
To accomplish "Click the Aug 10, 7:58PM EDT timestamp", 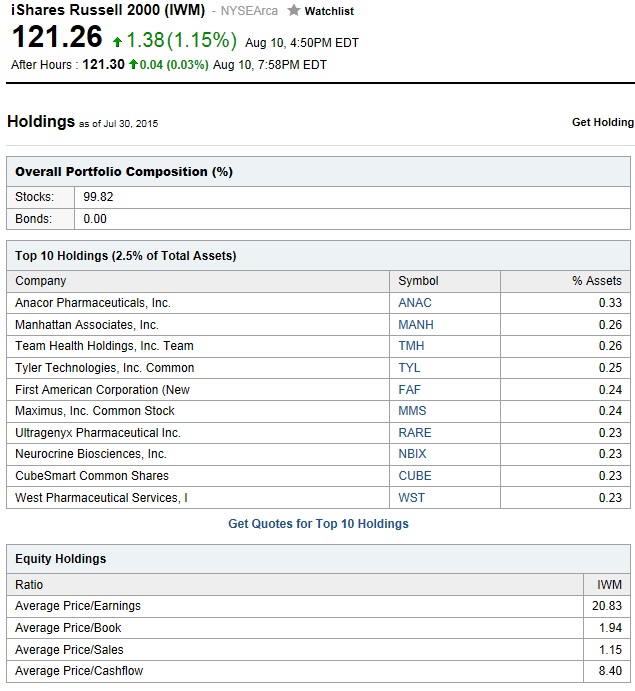I will click(x=270, y=65).
